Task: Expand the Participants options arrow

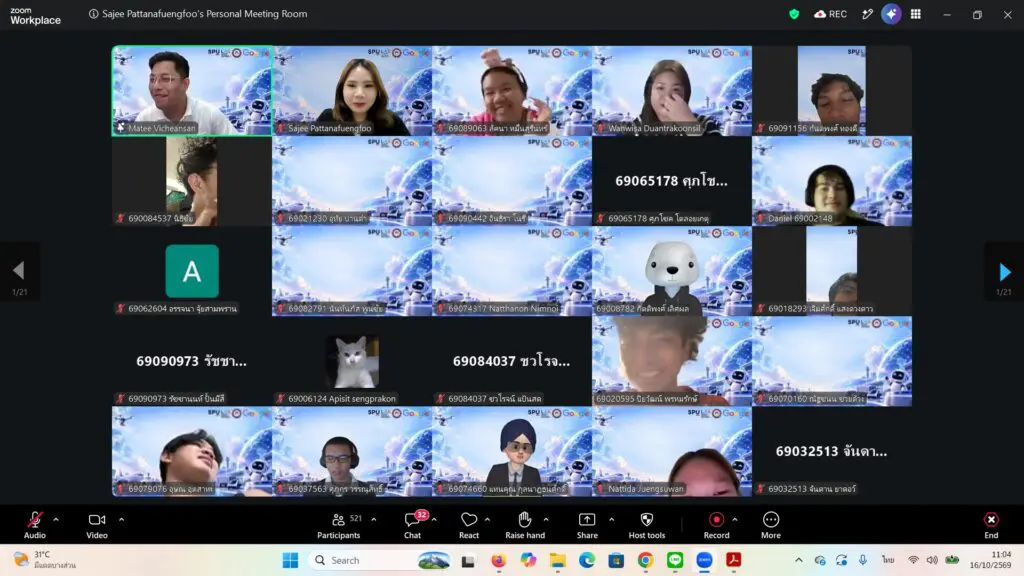Action: (x=374, y=520)
